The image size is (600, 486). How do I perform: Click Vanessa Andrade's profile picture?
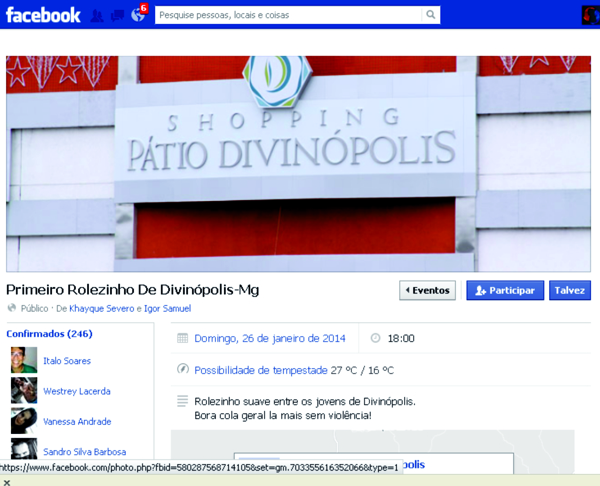pyautogui.click(x=24, y=421)
